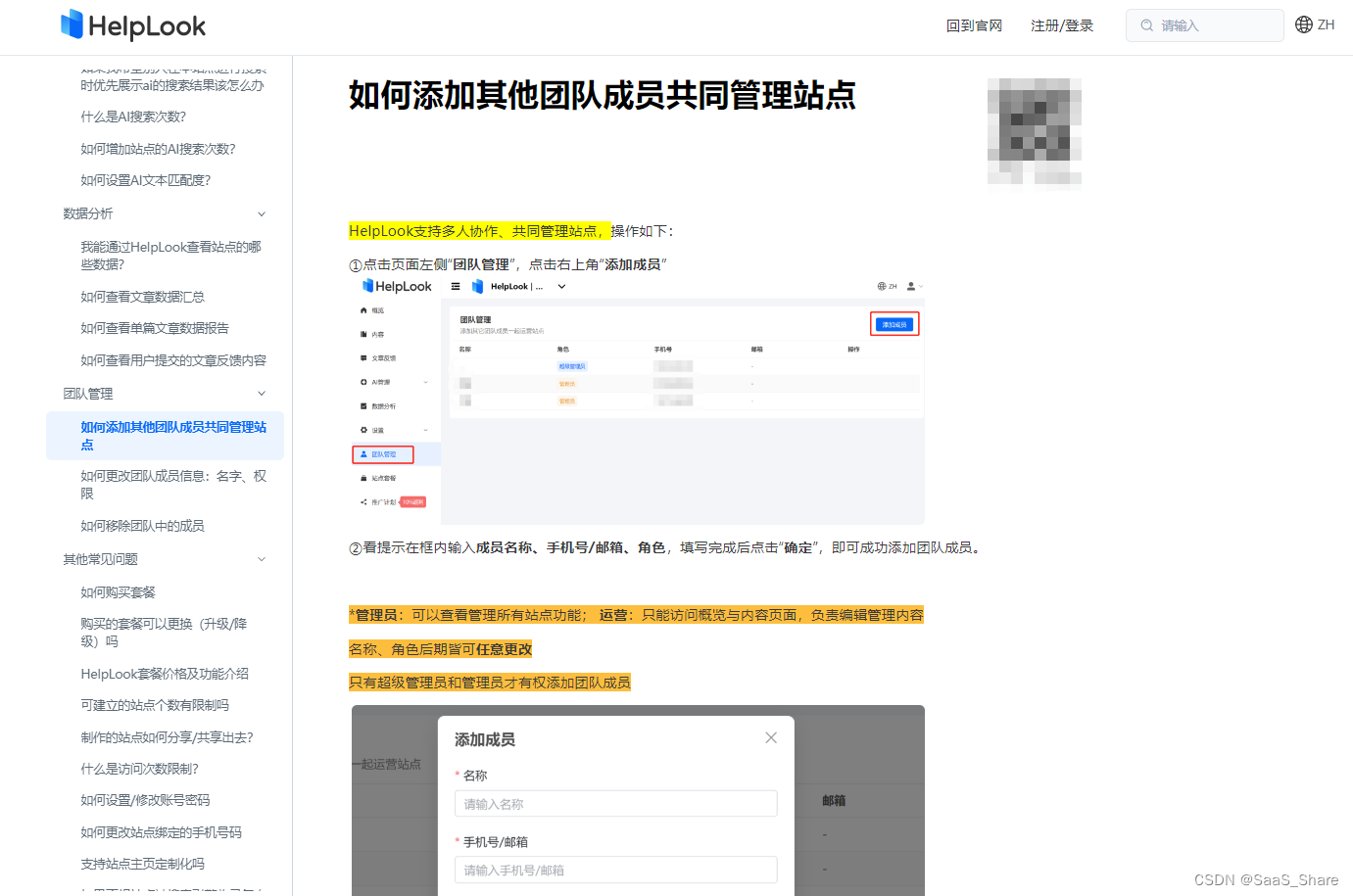Click the 名称 input in the dialog

[615, 804]
